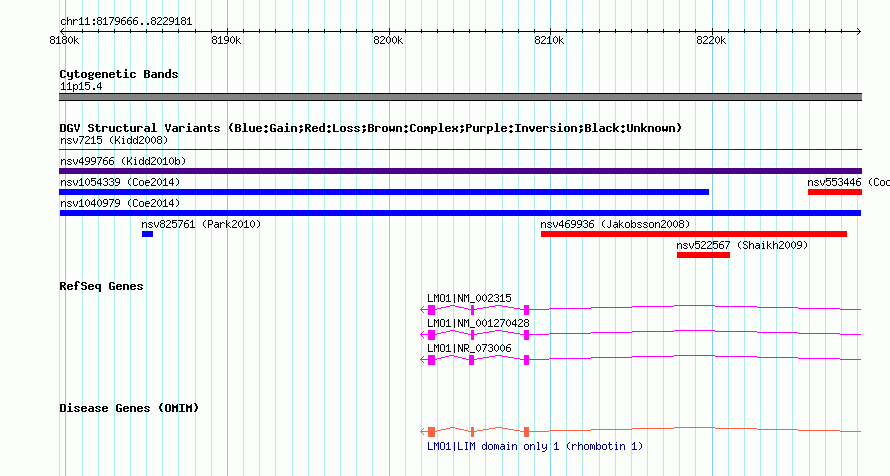This screenshot has height=476, width=890.
Task: Click the magenta NM_001270428 gene model line
Action: point(640,334)
